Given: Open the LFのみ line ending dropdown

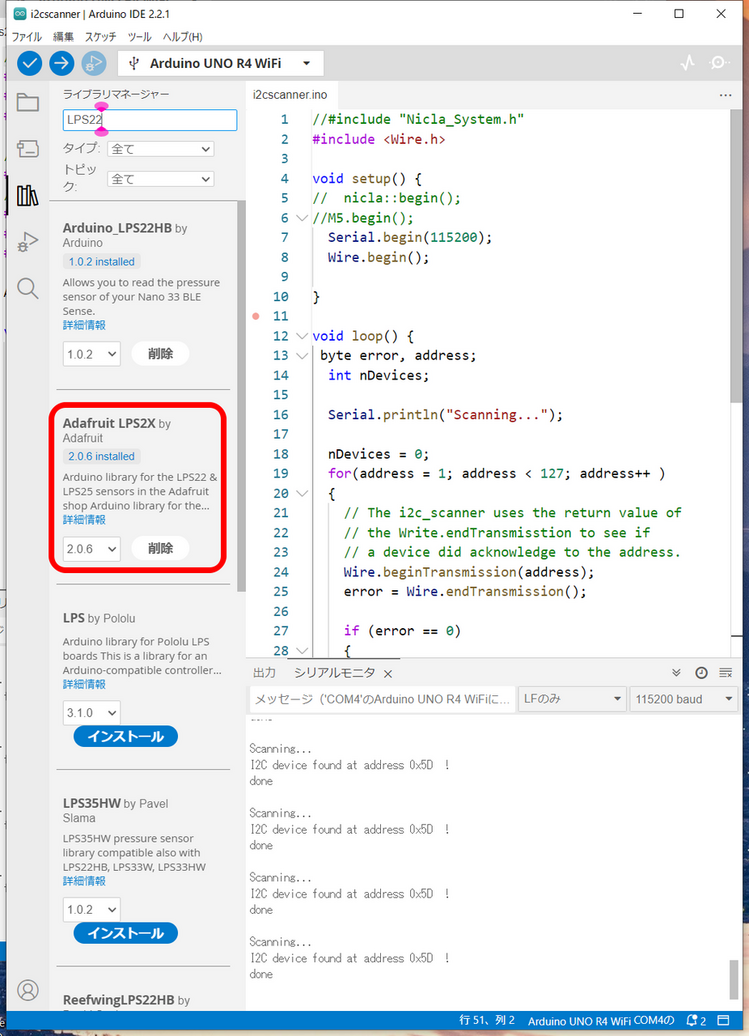Looking at the screenshot, I should tap(571, 699).
